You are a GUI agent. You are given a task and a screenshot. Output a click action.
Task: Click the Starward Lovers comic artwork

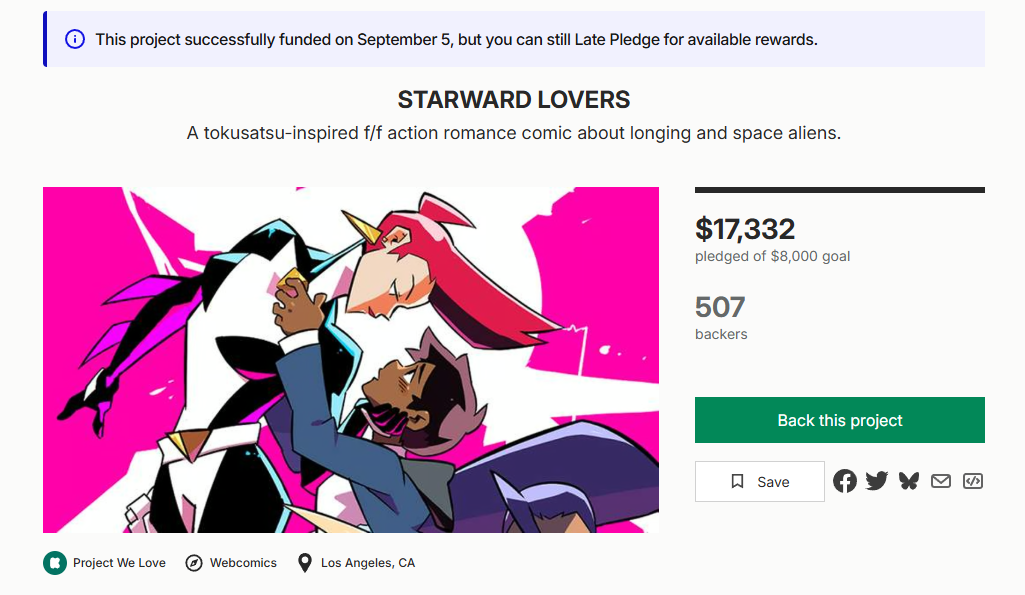click(351, 360)
